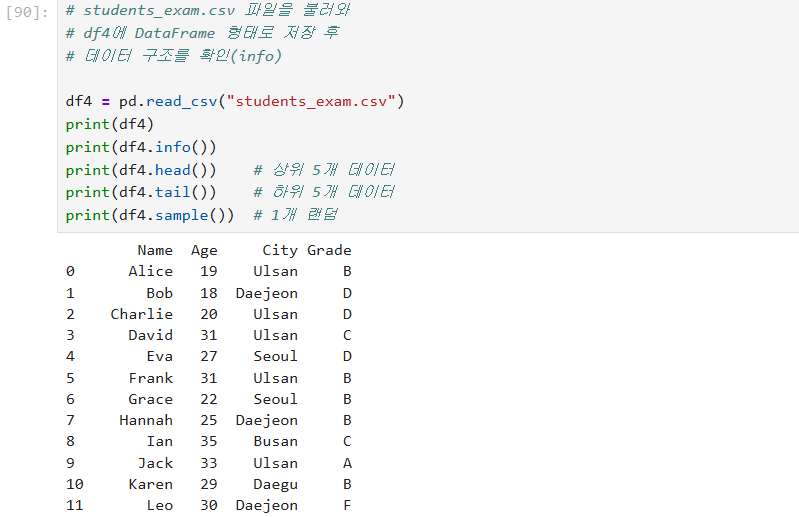Click Daejeon in Leo's row
The height and width of the screenshot is (517, 799).
[x=267, y=506]
